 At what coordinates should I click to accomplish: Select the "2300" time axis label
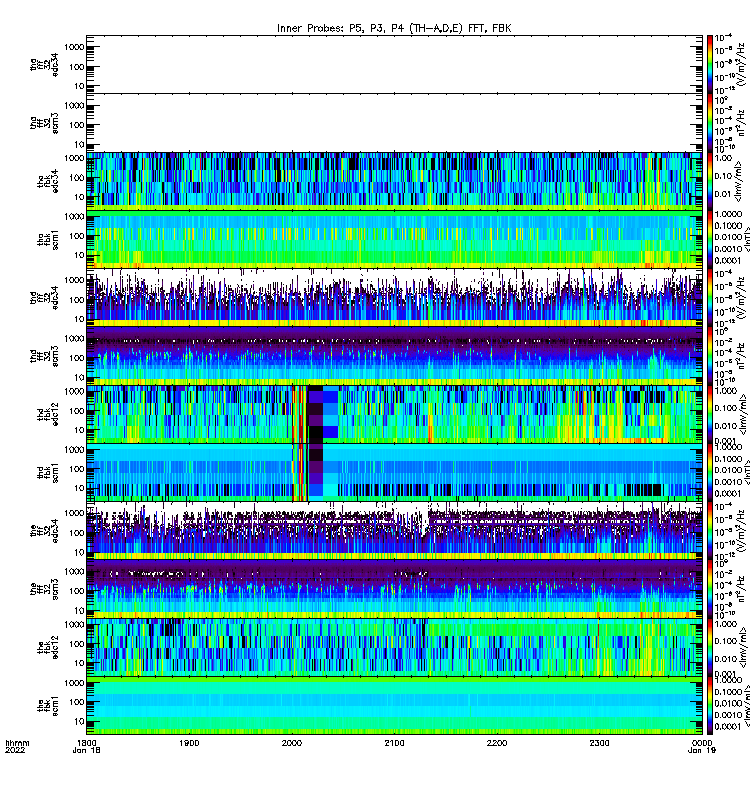599,743
